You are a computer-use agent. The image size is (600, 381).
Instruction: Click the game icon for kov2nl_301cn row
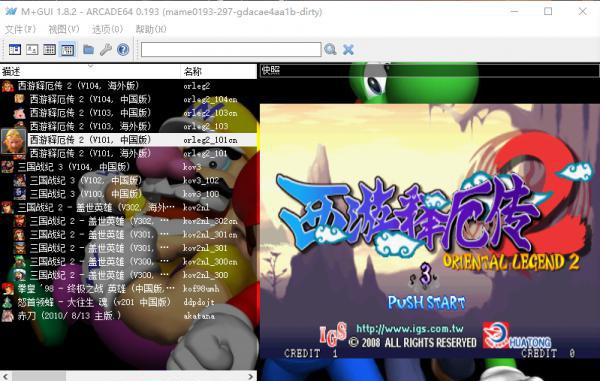[x=20, y=234]
